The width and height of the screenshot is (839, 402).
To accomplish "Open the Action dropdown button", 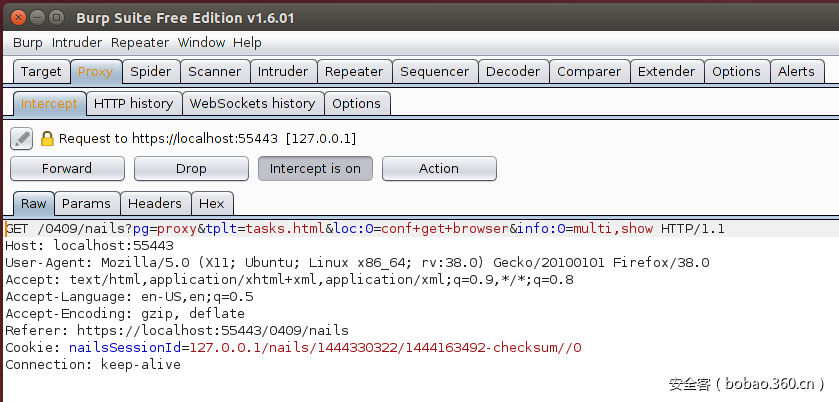I will pyautogui.click(x=439, y=169).
